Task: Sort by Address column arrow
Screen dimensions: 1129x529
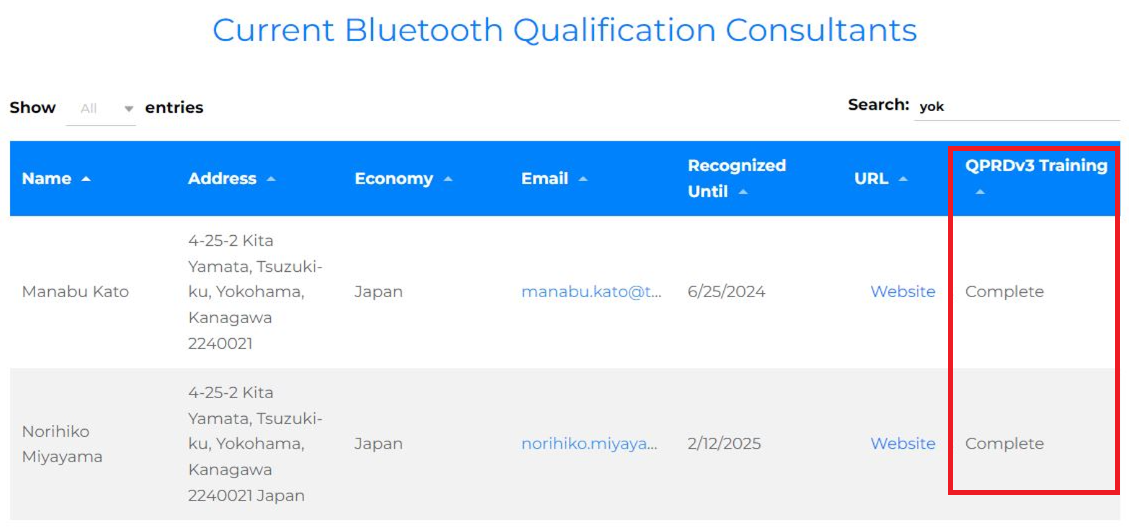Action: pos(271,179)
